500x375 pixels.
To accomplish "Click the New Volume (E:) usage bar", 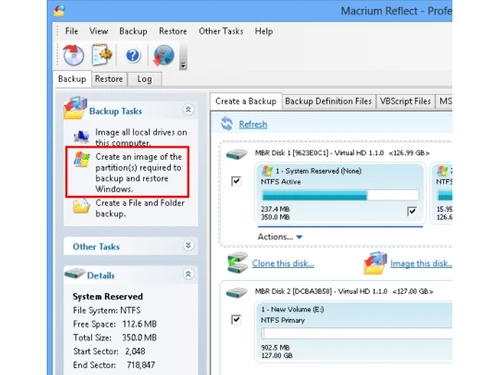I will pos(357,333).
